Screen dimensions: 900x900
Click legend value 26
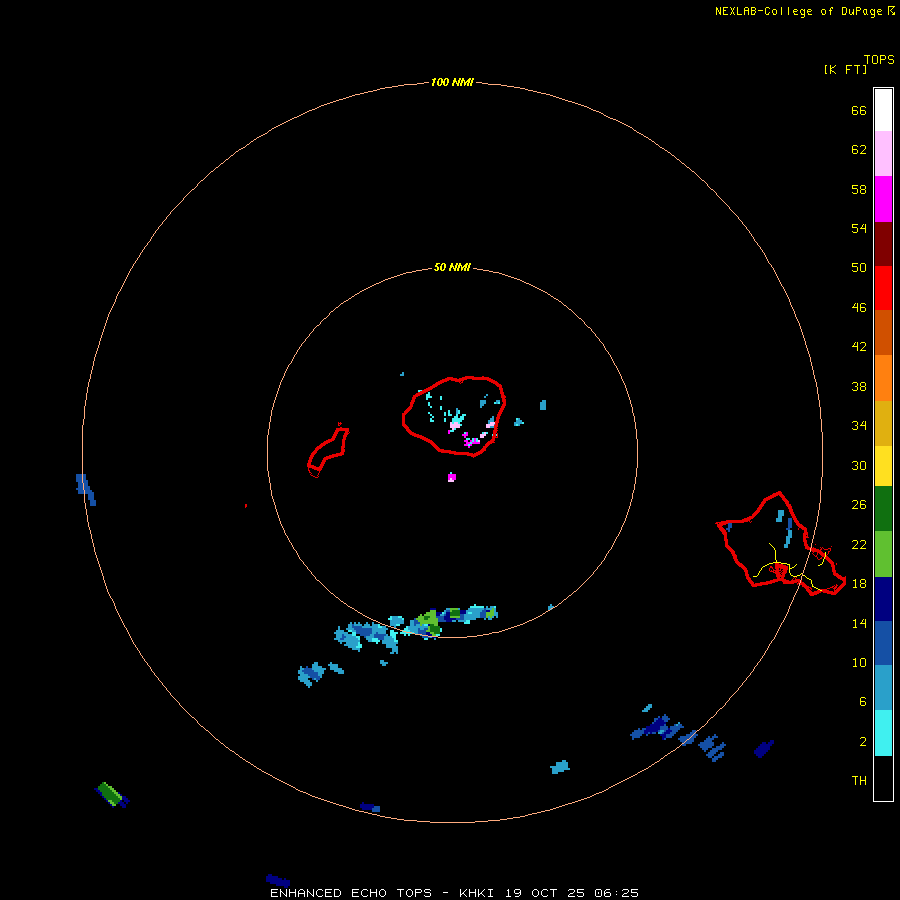coord(859,505)
